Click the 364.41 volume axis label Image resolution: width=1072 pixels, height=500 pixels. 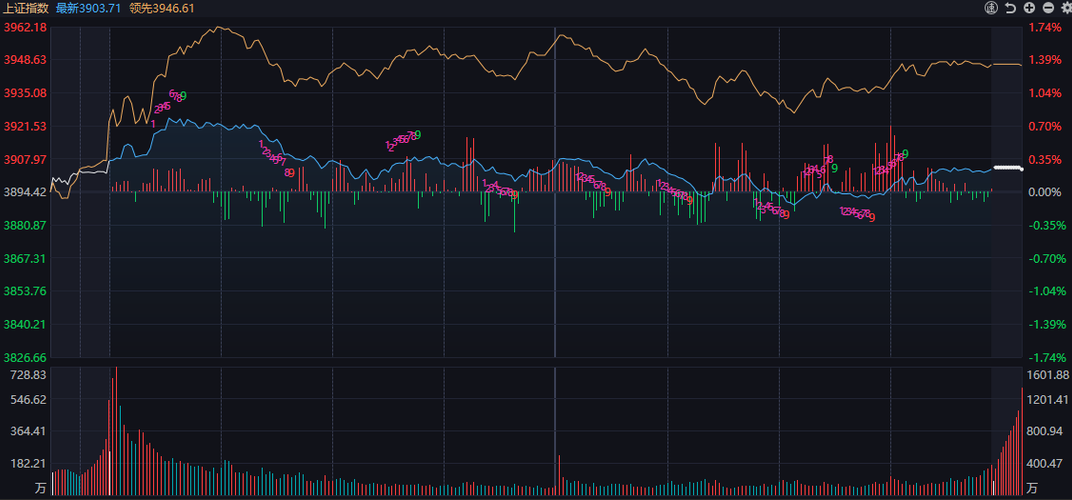tap(28, 432)
